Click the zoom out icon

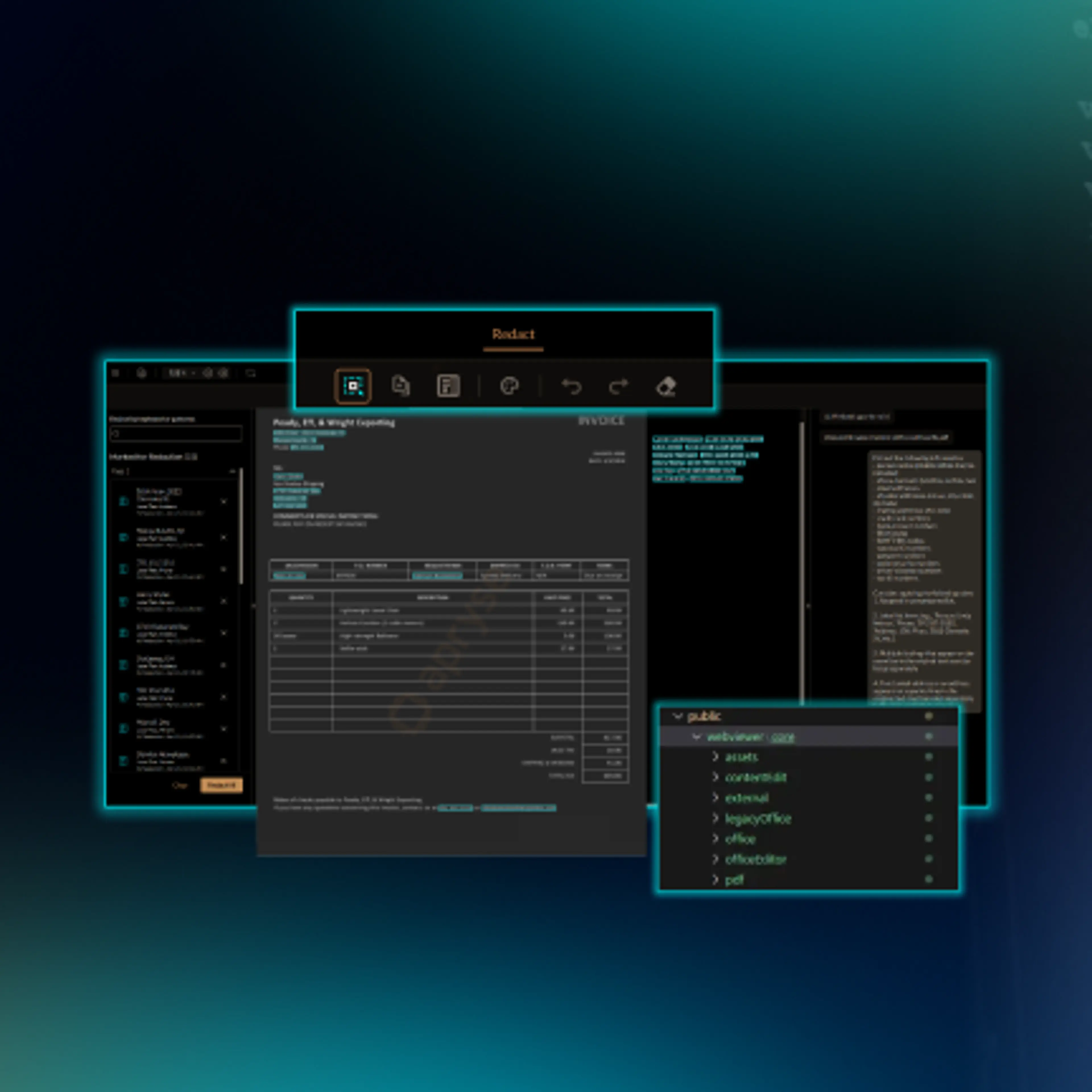207,373
